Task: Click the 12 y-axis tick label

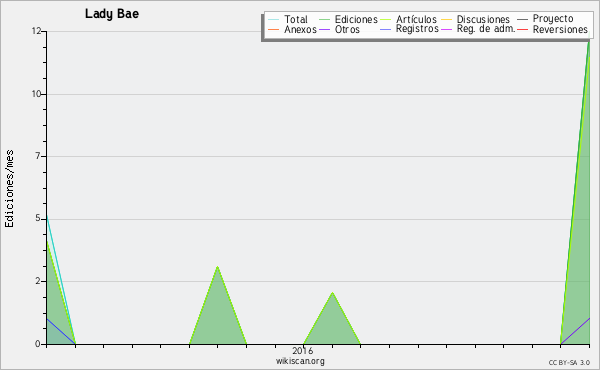Action: click(36, 31)
